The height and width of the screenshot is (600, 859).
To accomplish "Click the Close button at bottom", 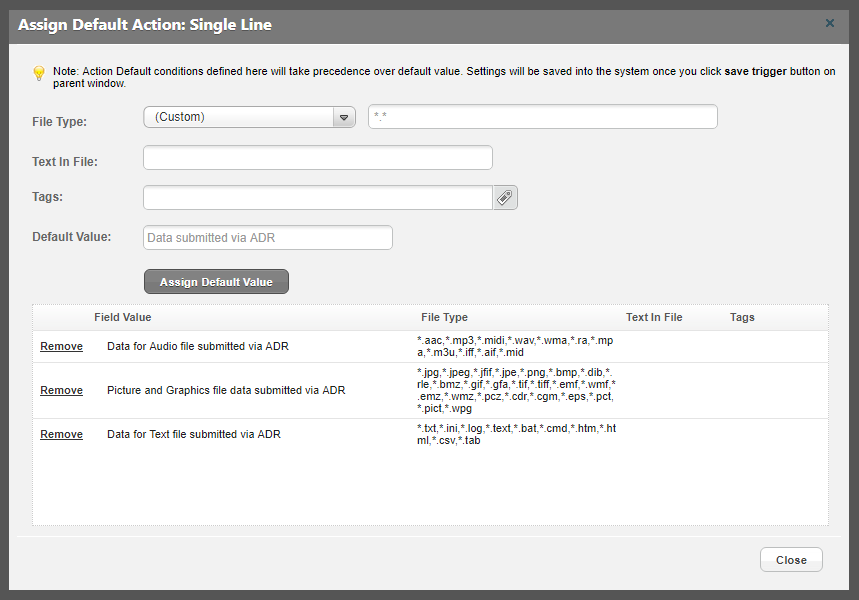I will (791, 560).
